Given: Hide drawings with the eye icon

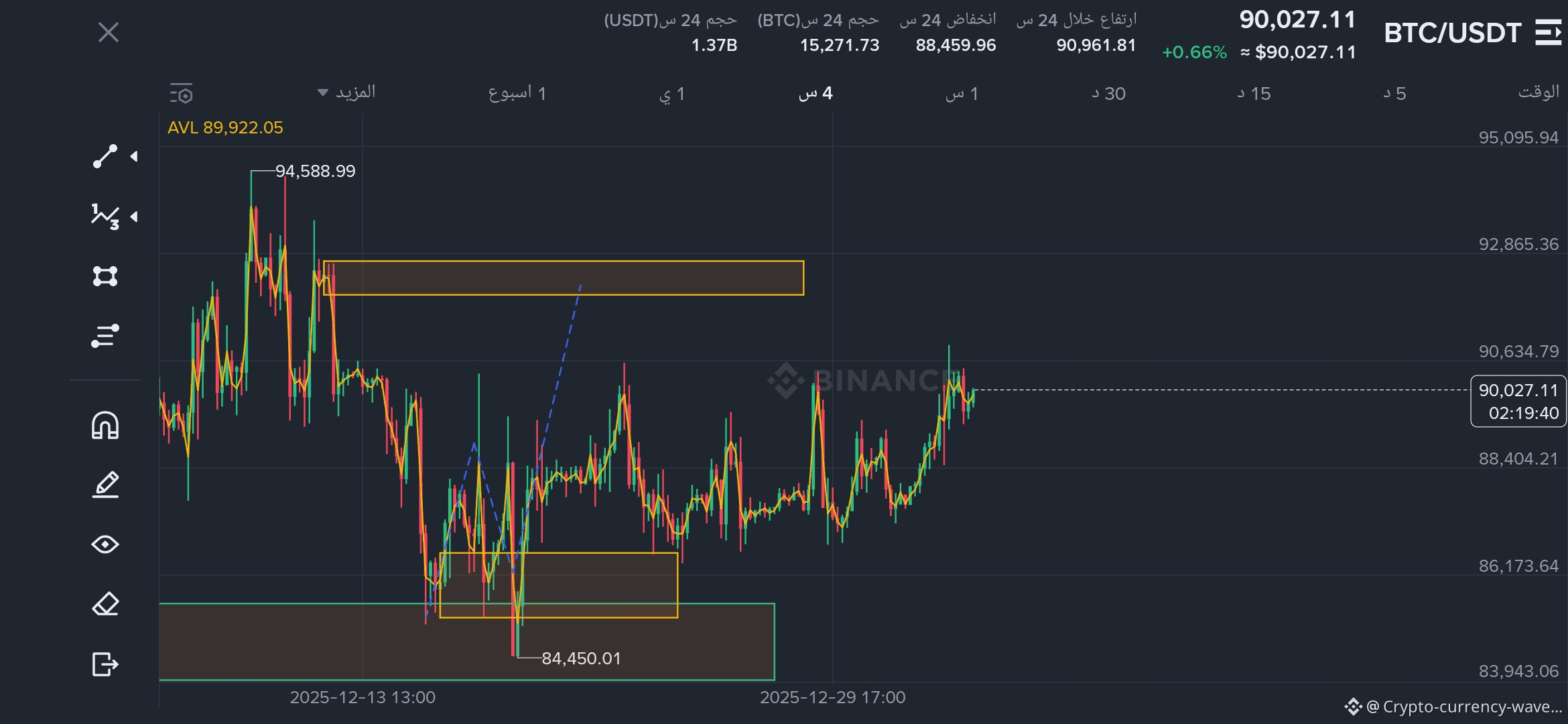Looking at the screenshot, I should 105,544.
